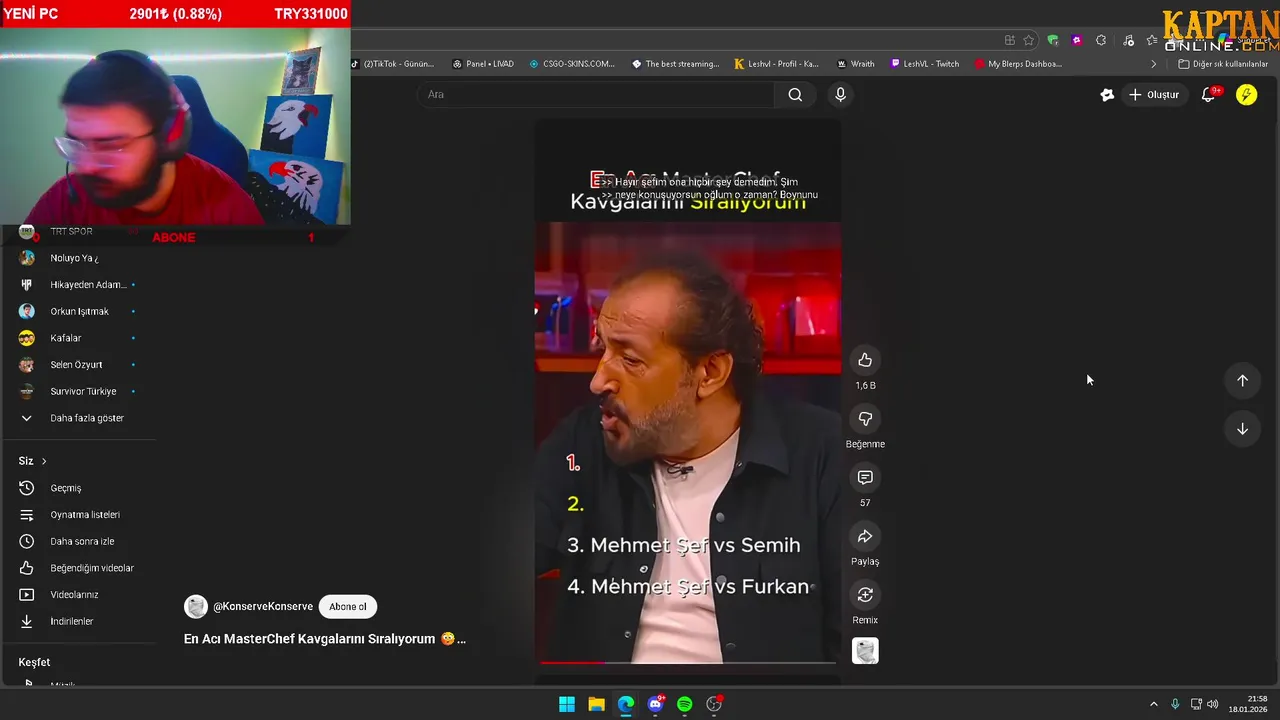1280x720 pixels.
Task: Open the @KonserveKonserve channel link
Action: point(263,606)
